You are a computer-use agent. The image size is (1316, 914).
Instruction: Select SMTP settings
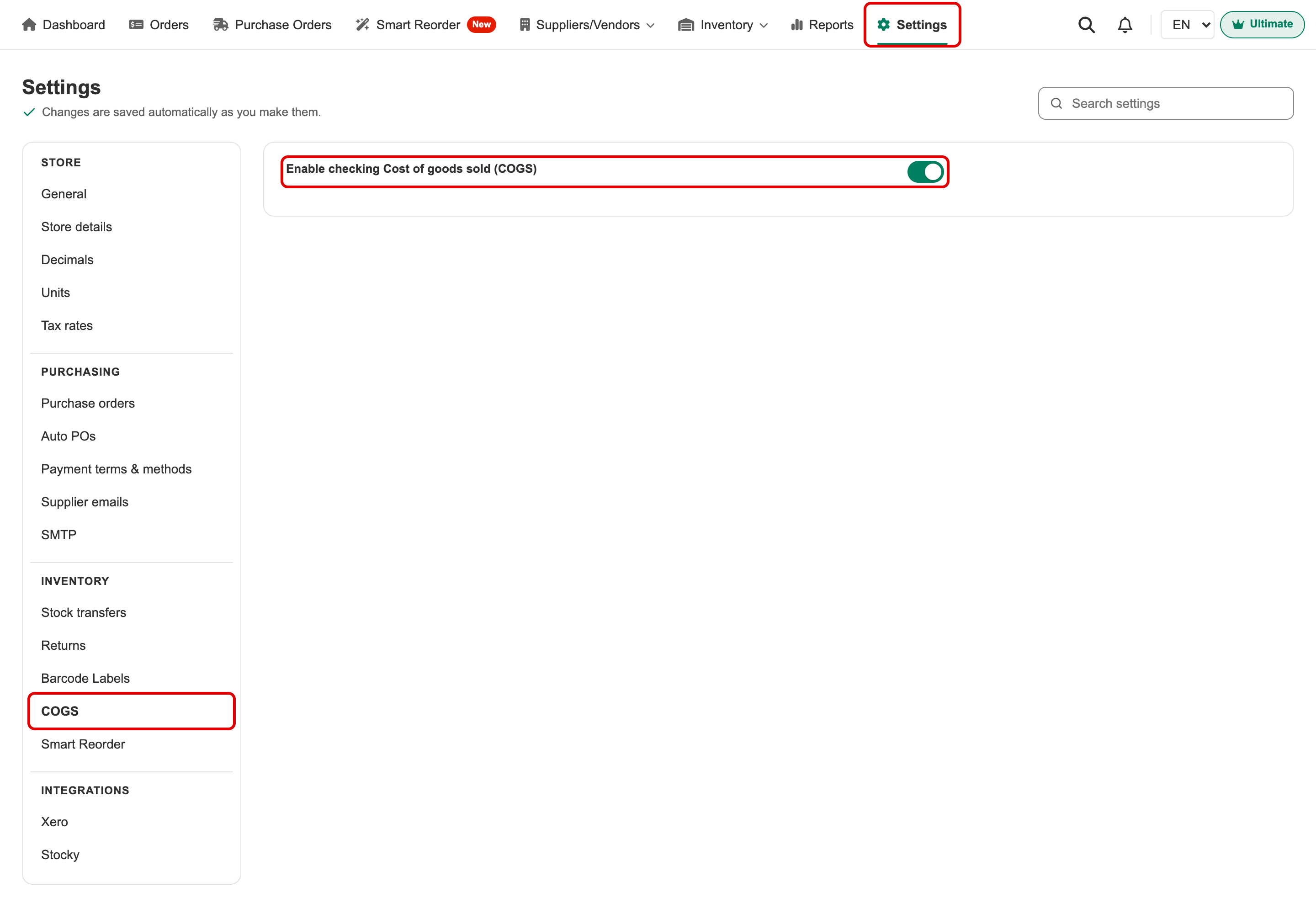point(58,535)
